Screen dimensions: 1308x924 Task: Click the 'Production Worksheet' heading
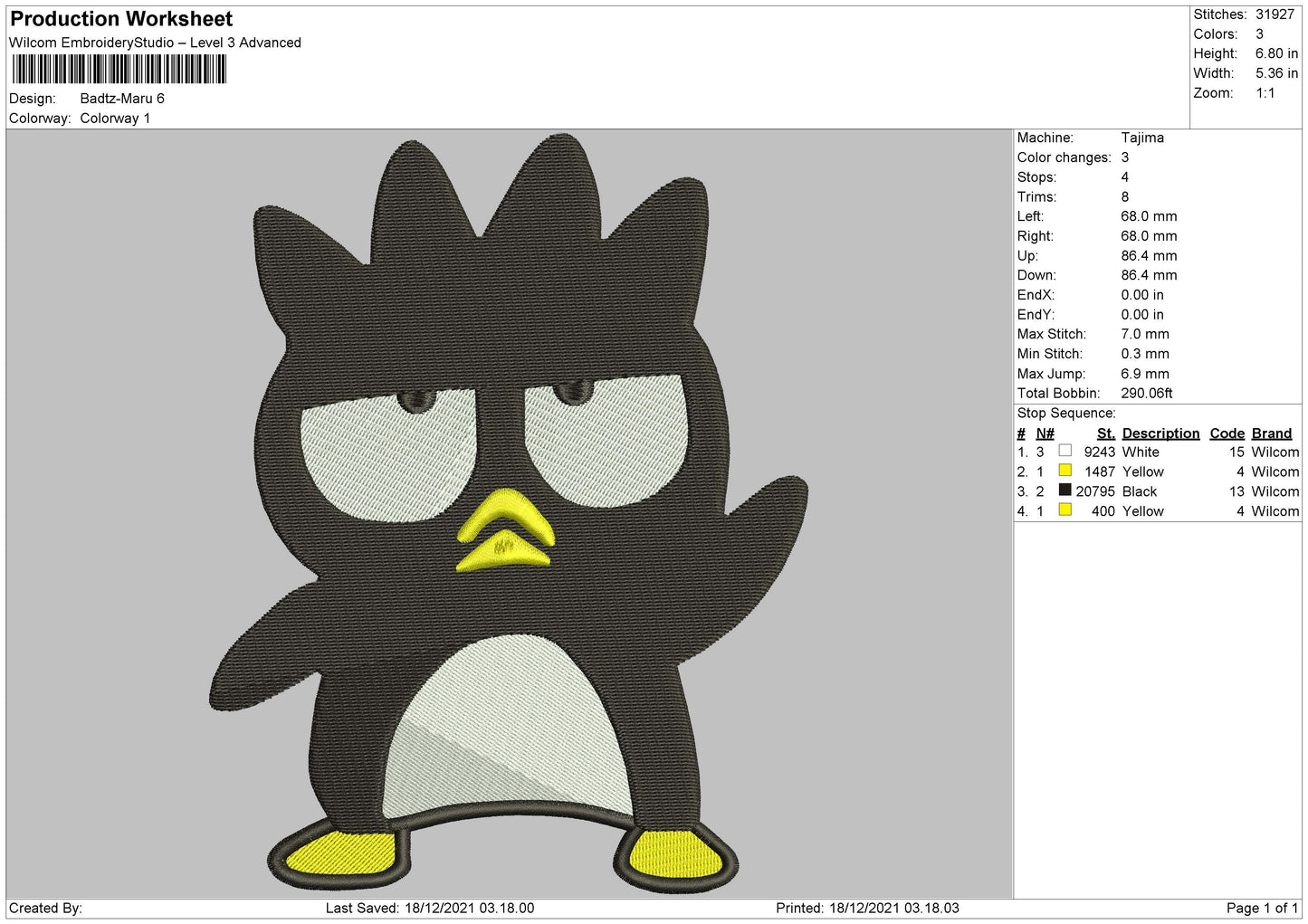tap(121, 19)
